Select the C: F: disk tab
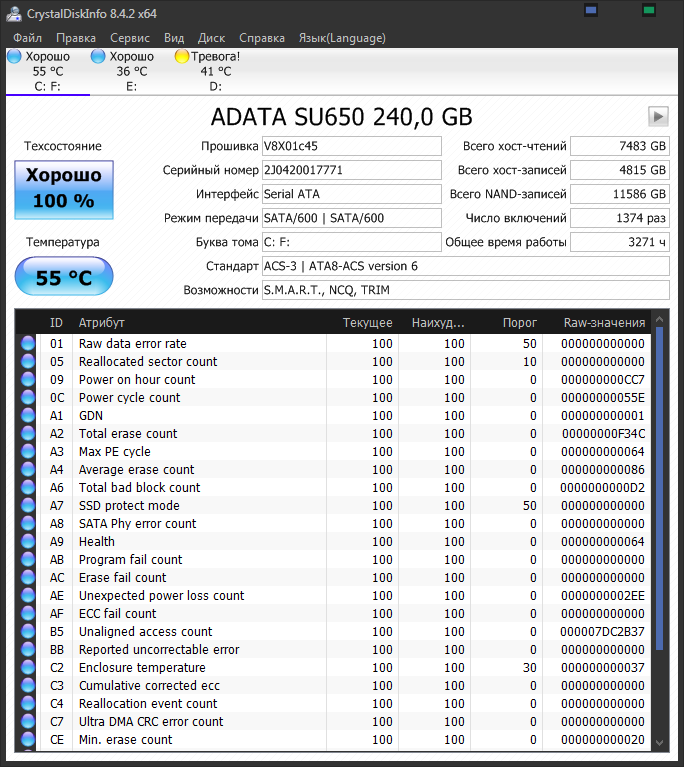The width and height of the screenshot is (684, 767). click(48, 71)
